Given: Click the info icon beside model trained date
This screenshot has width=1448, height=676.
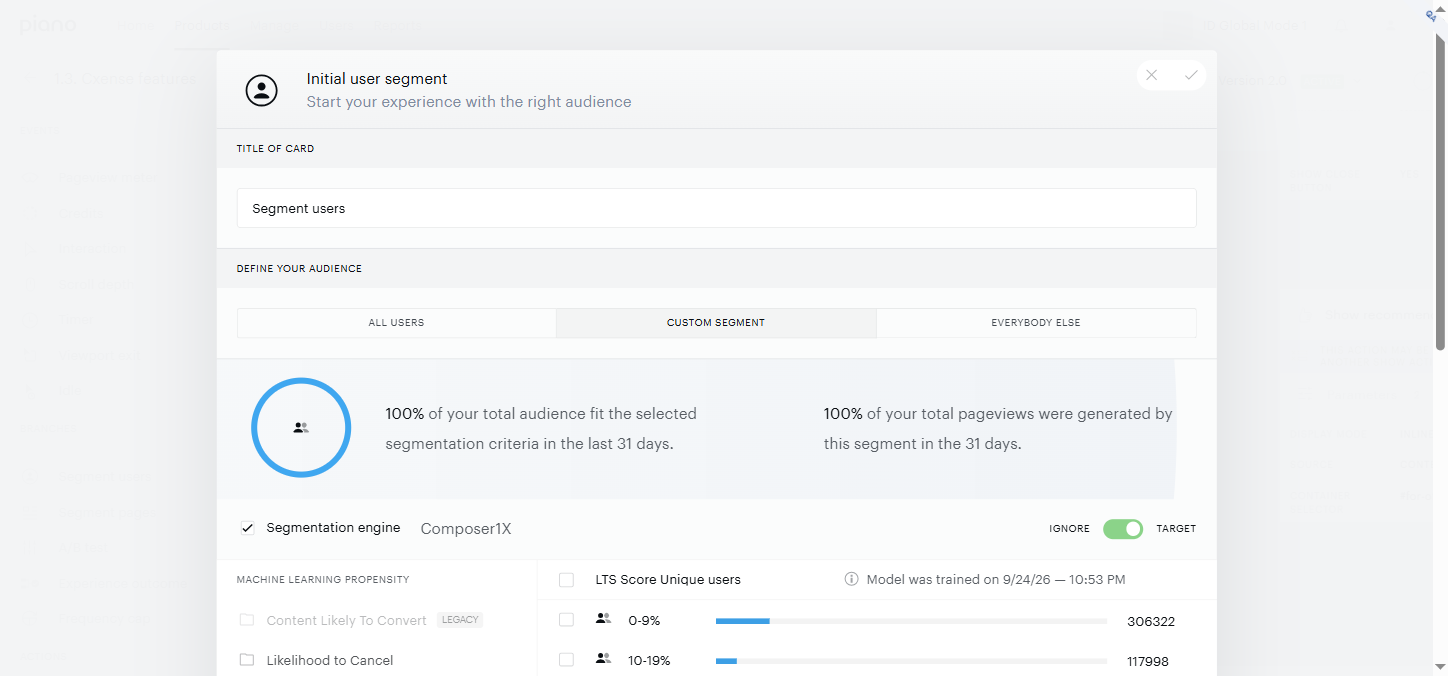Looking at the screenshot, I should 851,579.
